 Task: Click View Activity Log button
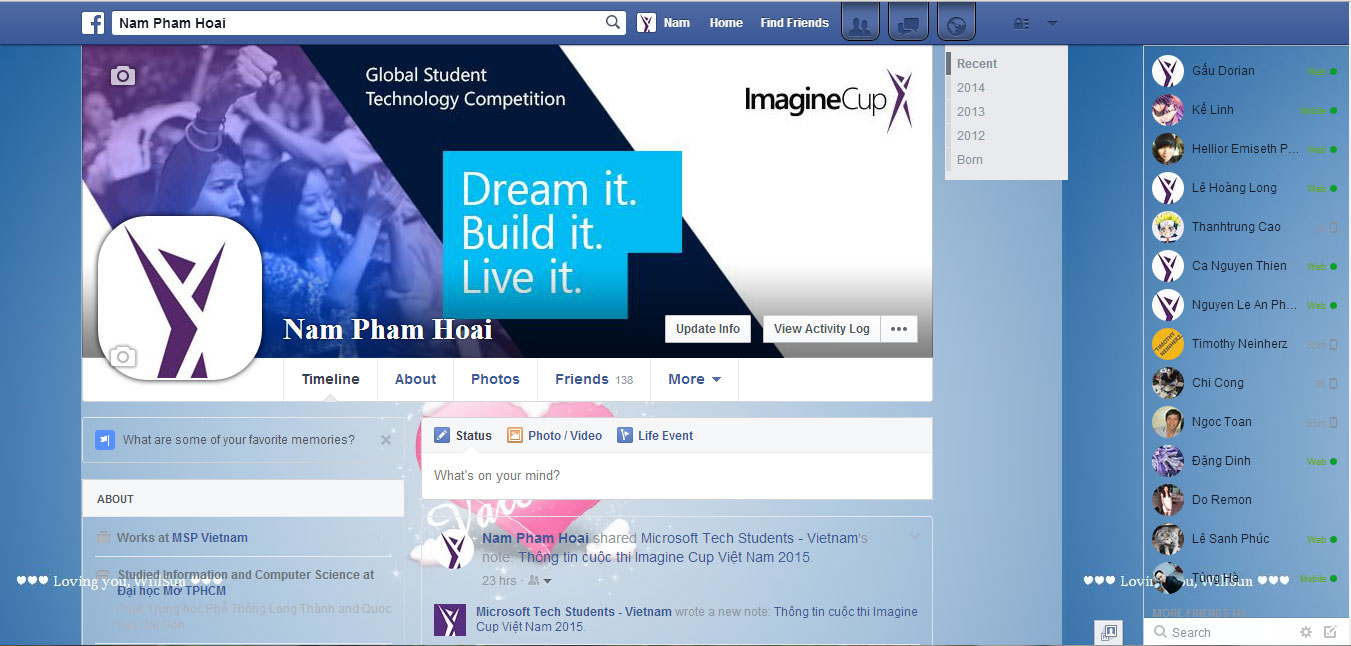821,329
